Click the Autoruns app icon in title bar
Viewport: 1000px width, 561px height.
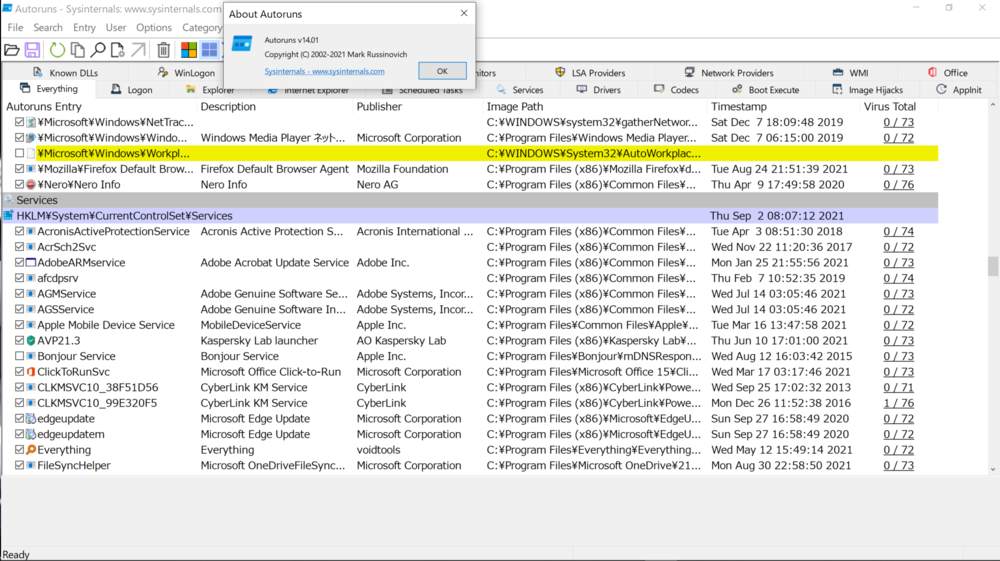(x=8, y=8)
